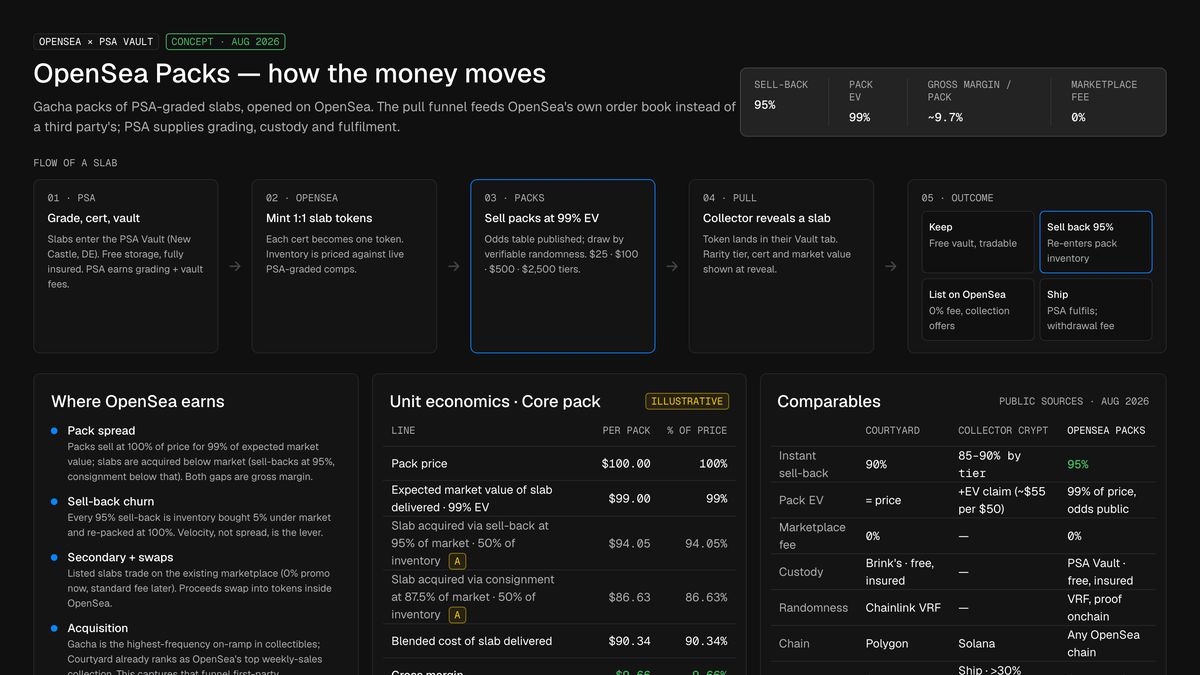Click the blue bullet beside Sell-back churn
The height and width of the screenshot is (675, 1200).
point(54,502)
